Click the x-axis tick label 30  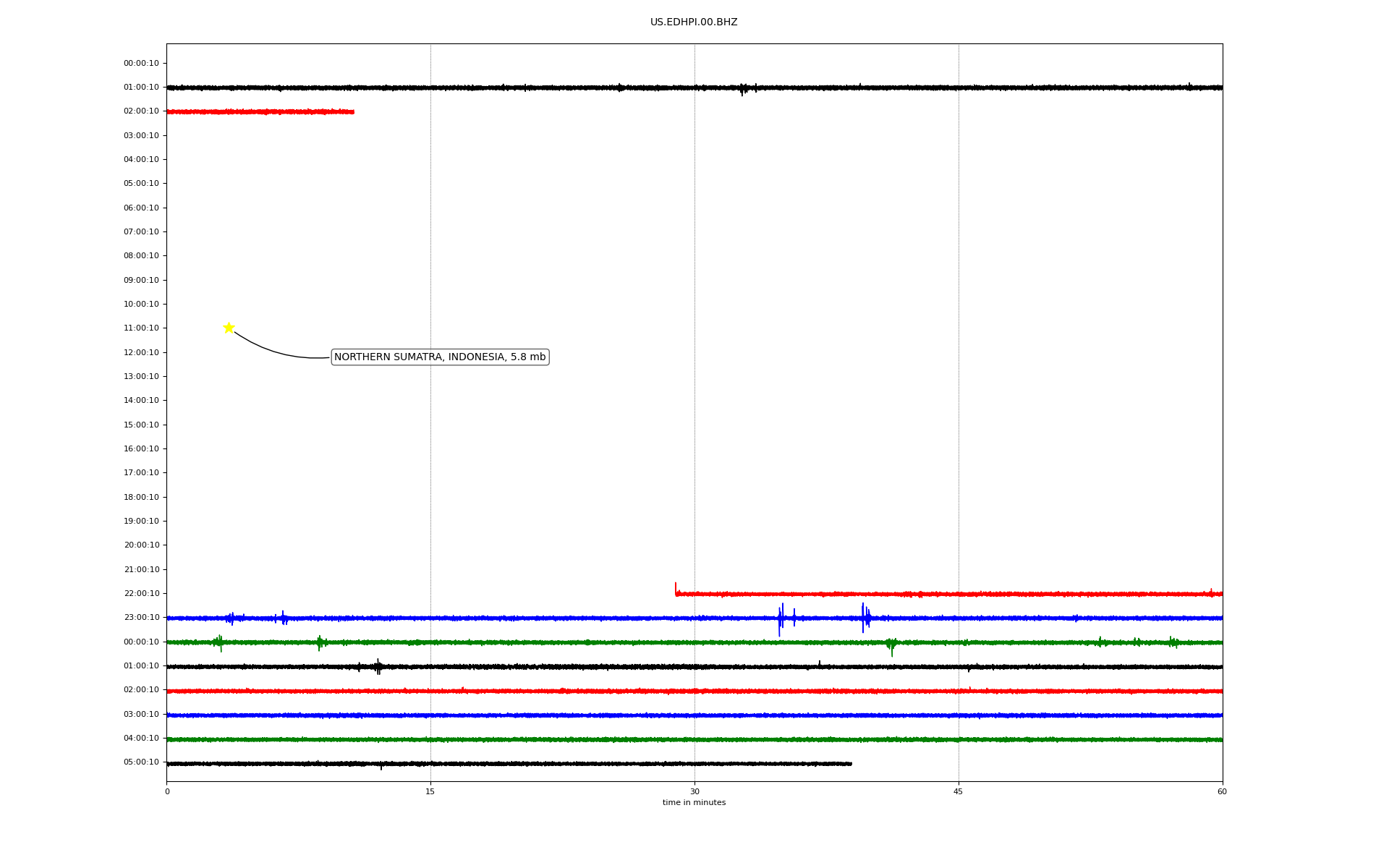[694, 791]
